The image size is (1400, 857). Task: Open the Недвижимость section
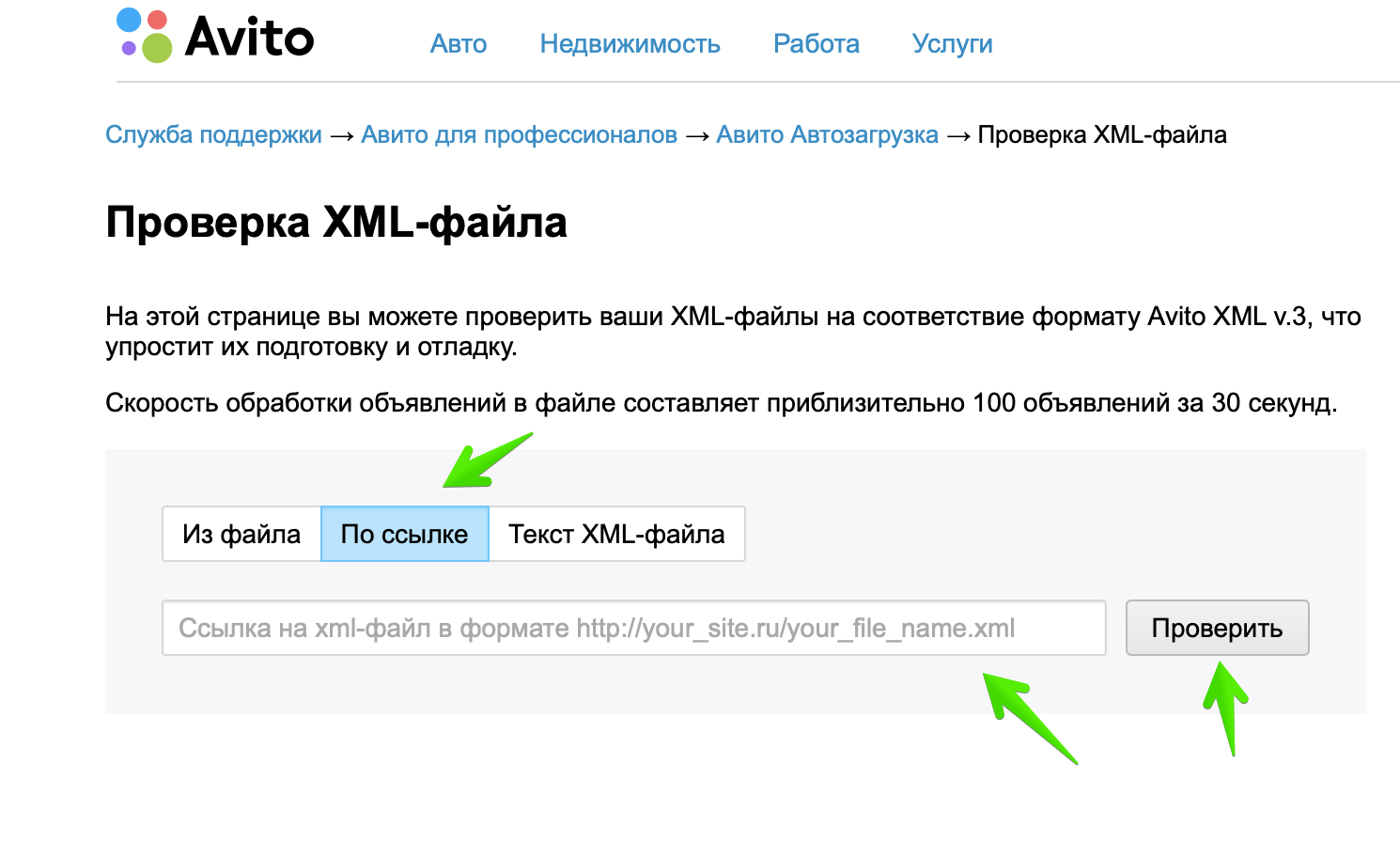coord(630,44)
